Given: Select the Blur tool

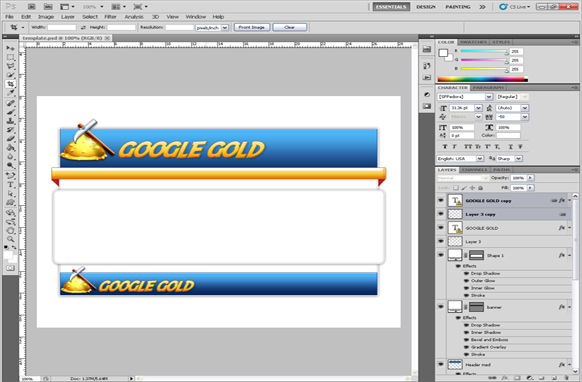Looking at the screenshot, I should point(10,157).
